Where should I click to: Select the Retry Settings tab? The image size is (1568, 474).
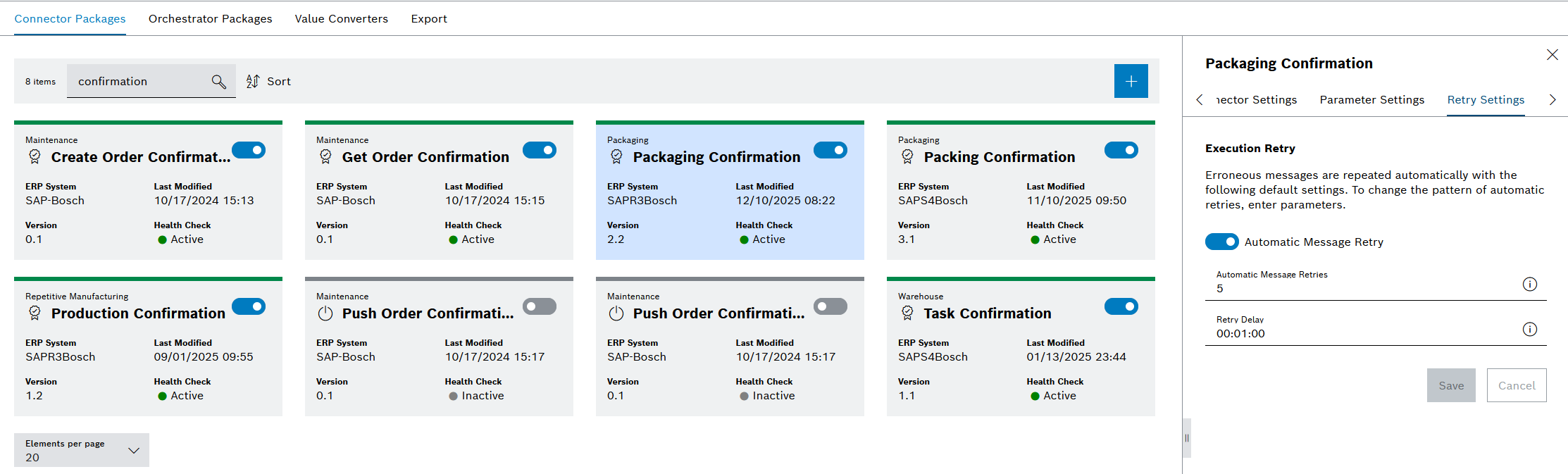point(1486,100)
